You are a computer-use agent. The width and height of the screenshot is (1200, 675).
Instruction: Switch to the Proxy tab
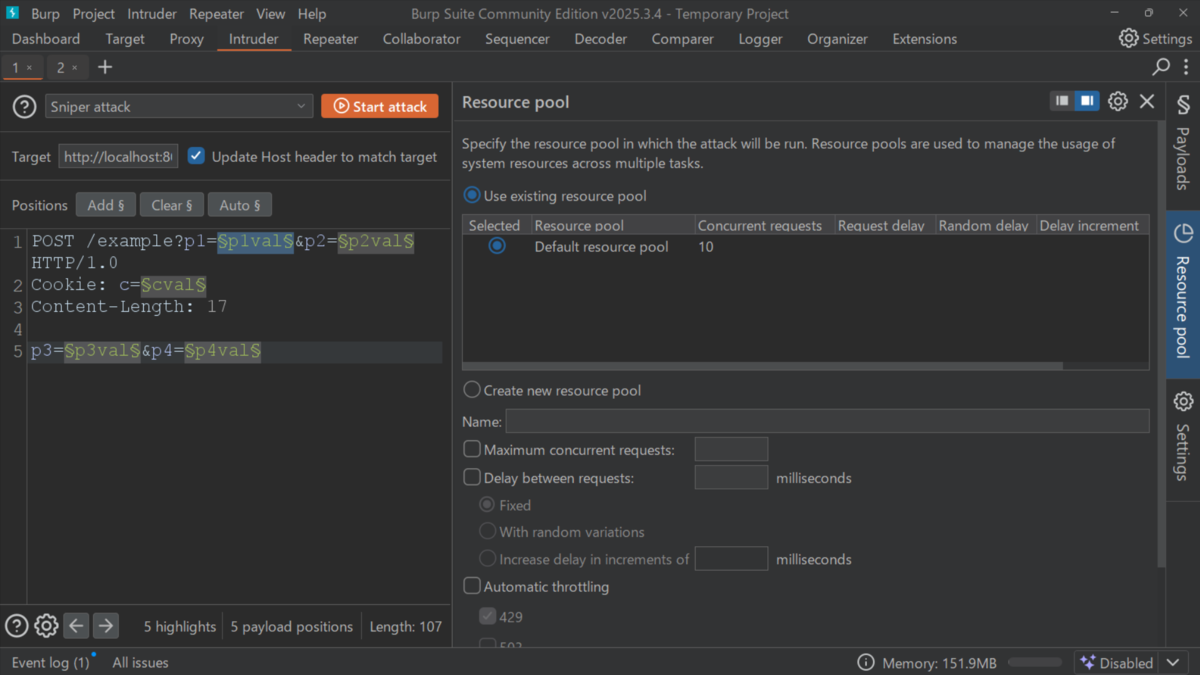pyautogui.click(x=187, y=39)
